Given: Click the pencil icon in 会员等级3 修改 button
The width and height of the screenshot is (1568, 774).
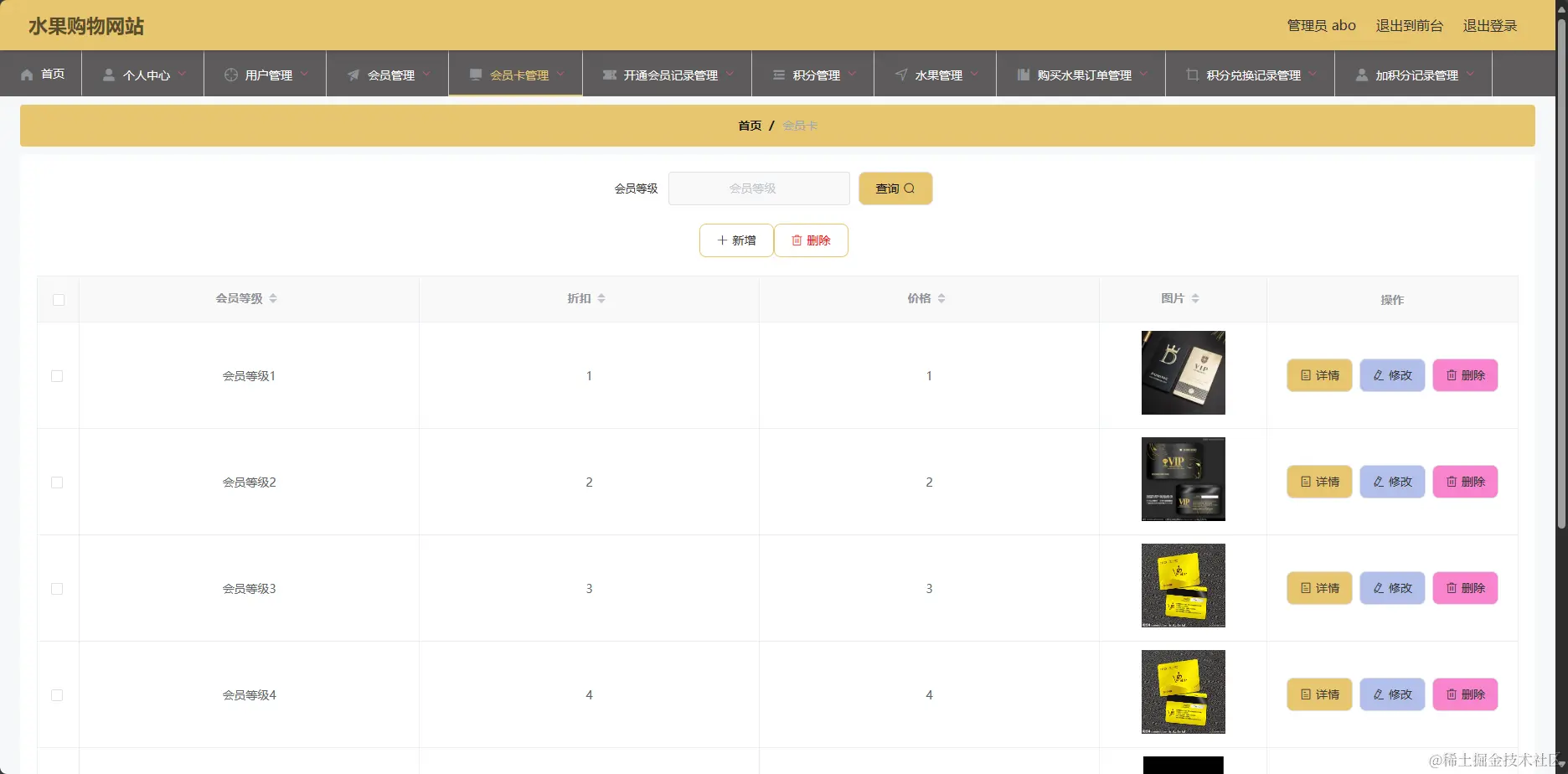Looking at the screenshot, I should click(x=1379, y=588).
